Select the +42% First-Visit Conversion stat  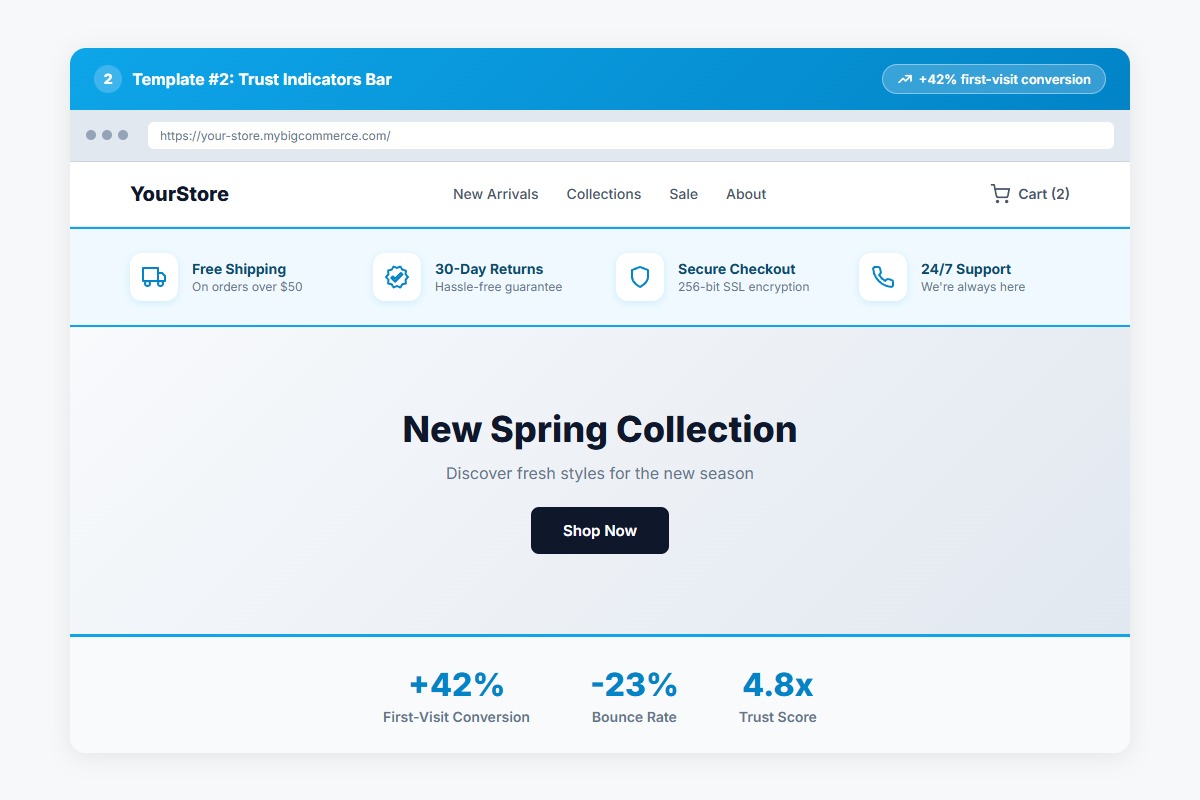[x=456, y=697]
